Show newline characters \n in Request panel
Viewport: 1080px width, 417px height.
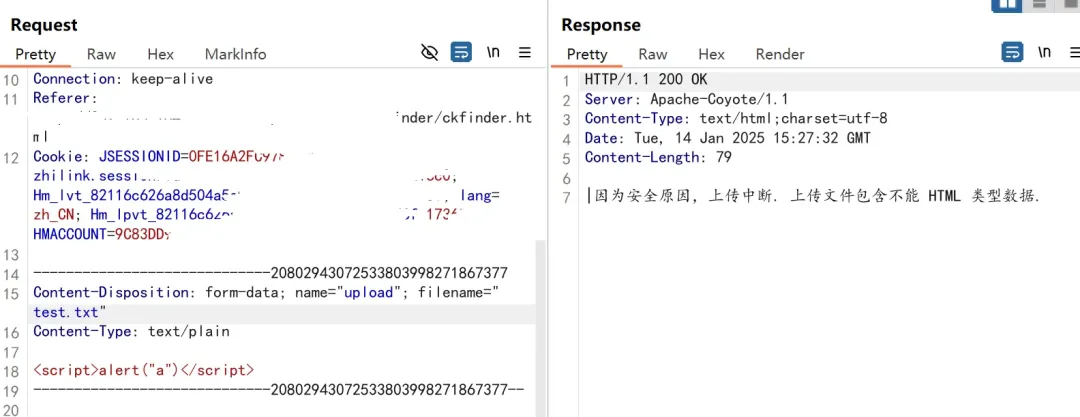493,52
